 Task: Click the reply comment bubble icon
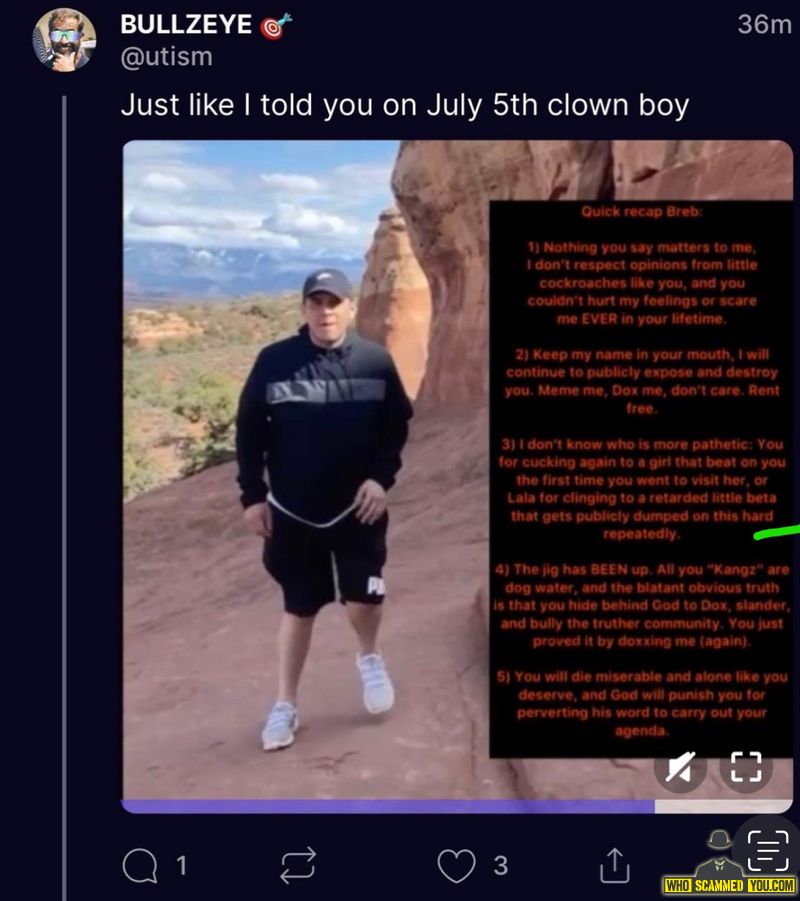point(140,865)
